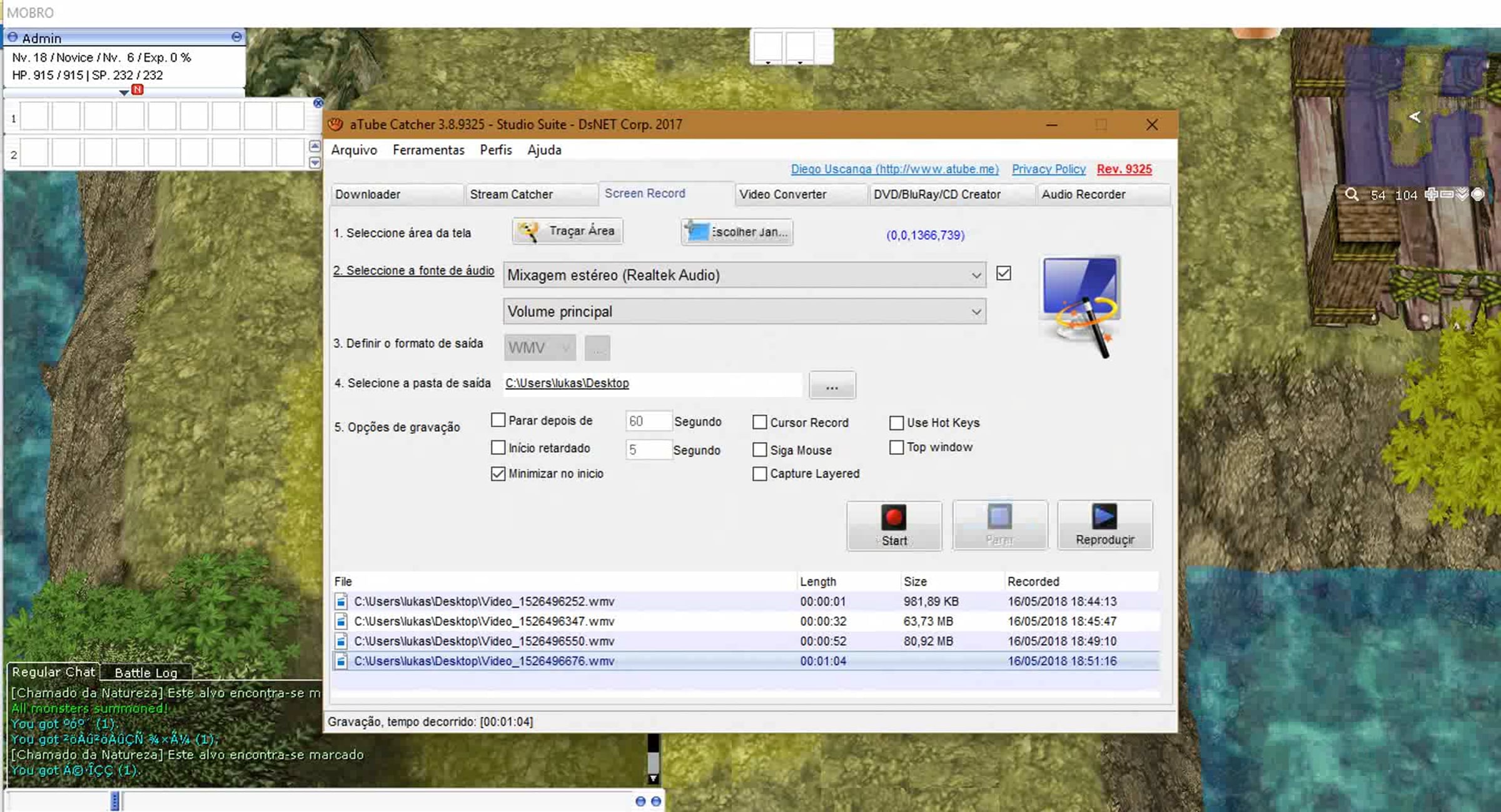Screen dimensions: 1501x812
Task: Zoom out with the minimap minus icon
Action: pyautogui.click(x=1447, y=194)
